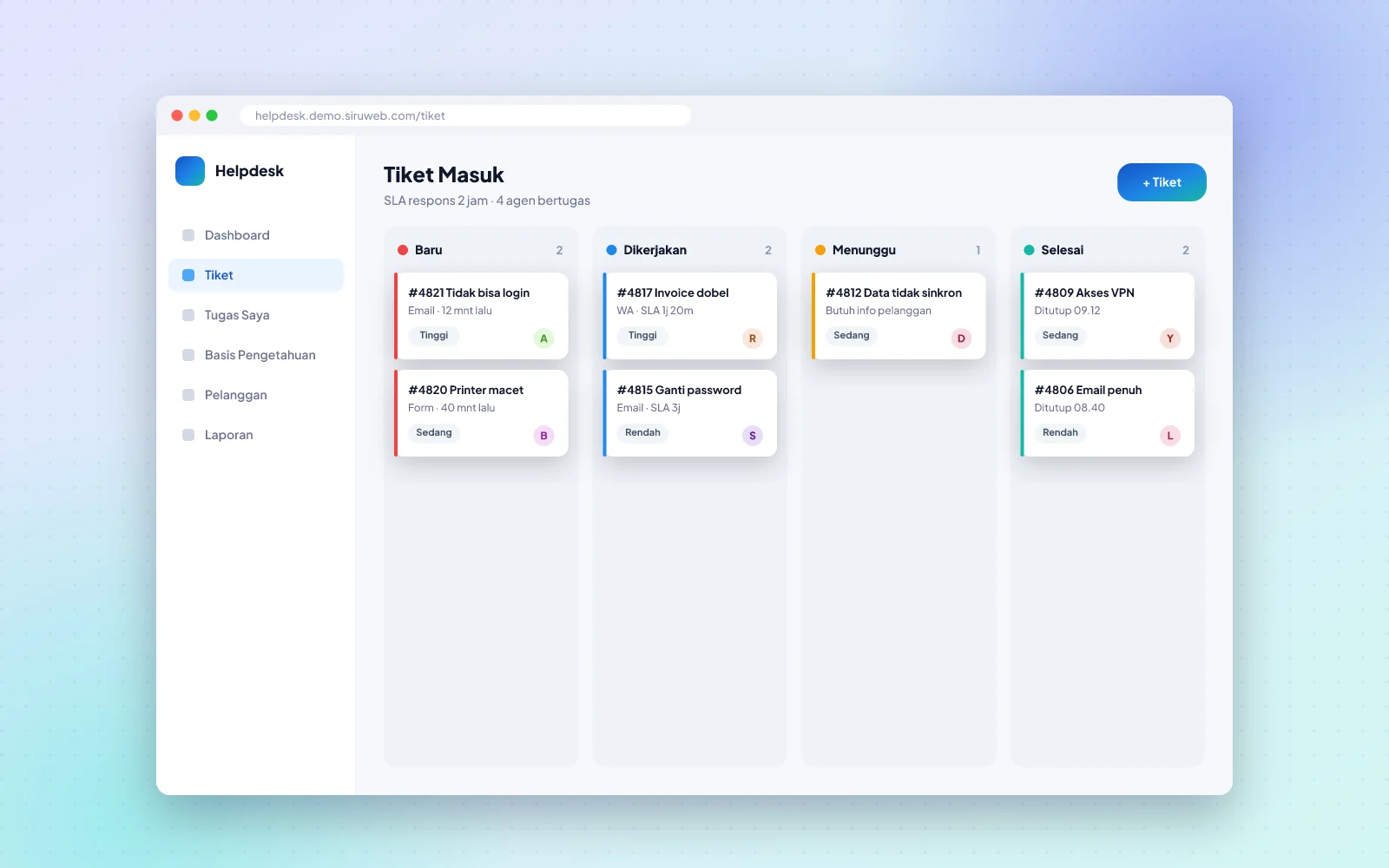Open ticket #4817 Invoice dobel
The image size is (1389, 868).
pyautogui.click(x=690, y=316)
